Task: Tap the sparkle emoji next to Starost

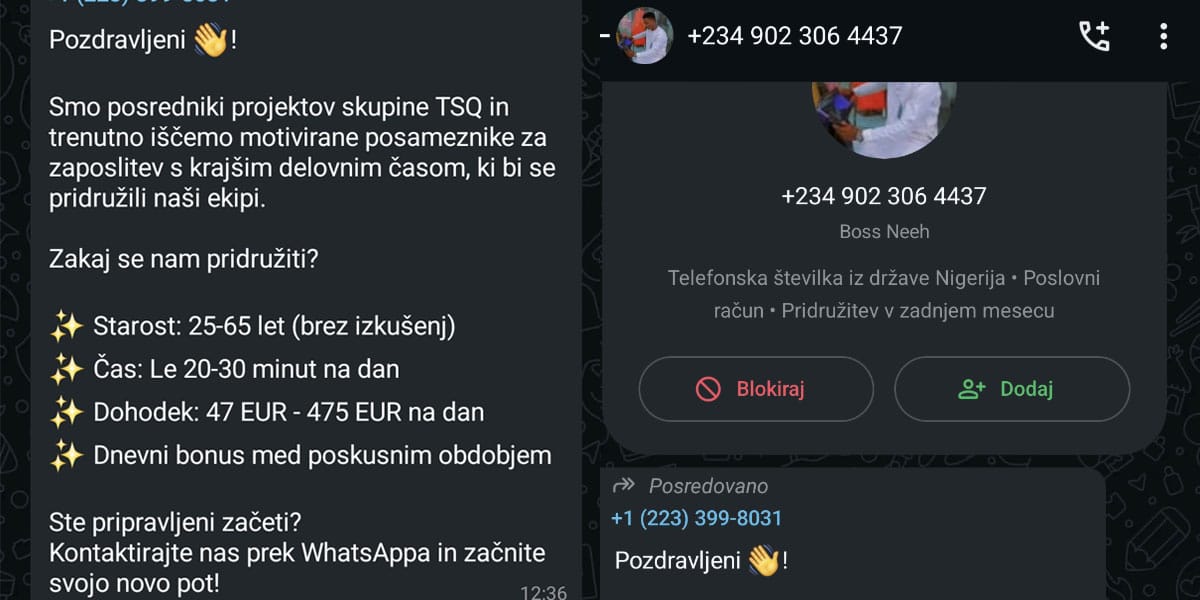Action: [x=66, y=326]
